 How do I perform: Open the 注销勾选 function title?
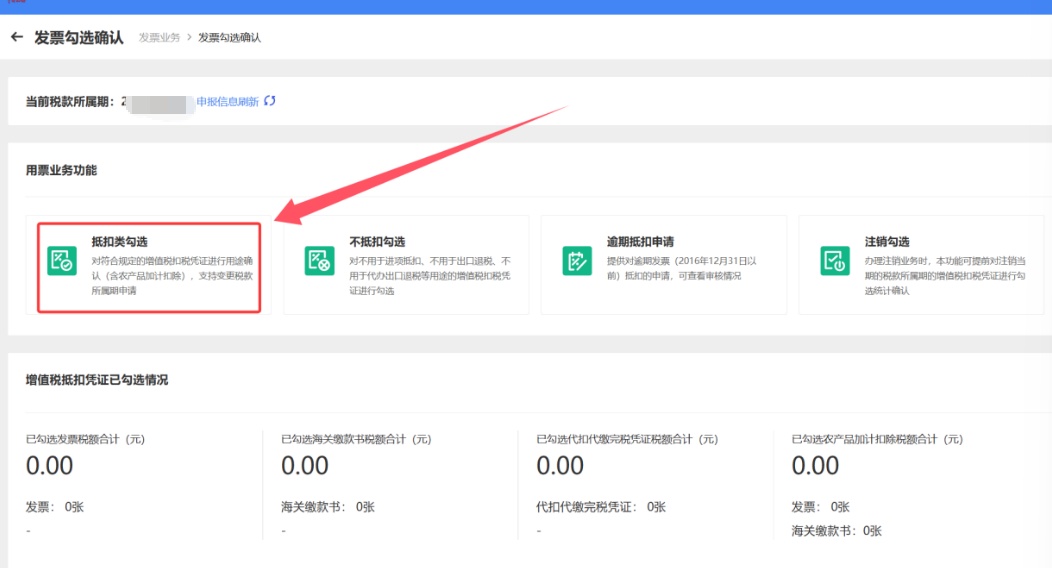tap(887, 242)
